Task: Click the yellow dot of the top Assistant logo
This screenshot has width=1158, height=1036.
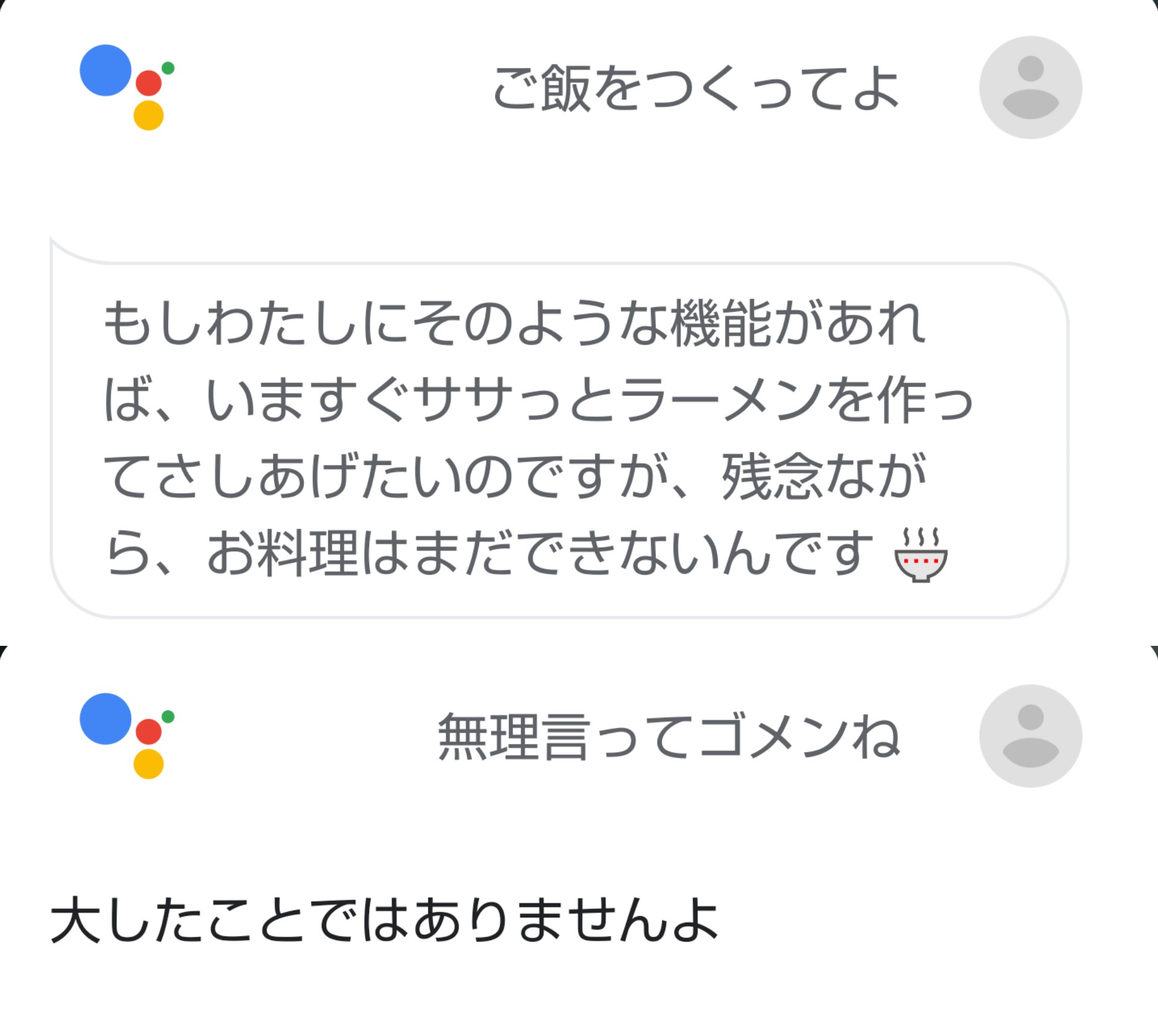Action: [148, 115]
